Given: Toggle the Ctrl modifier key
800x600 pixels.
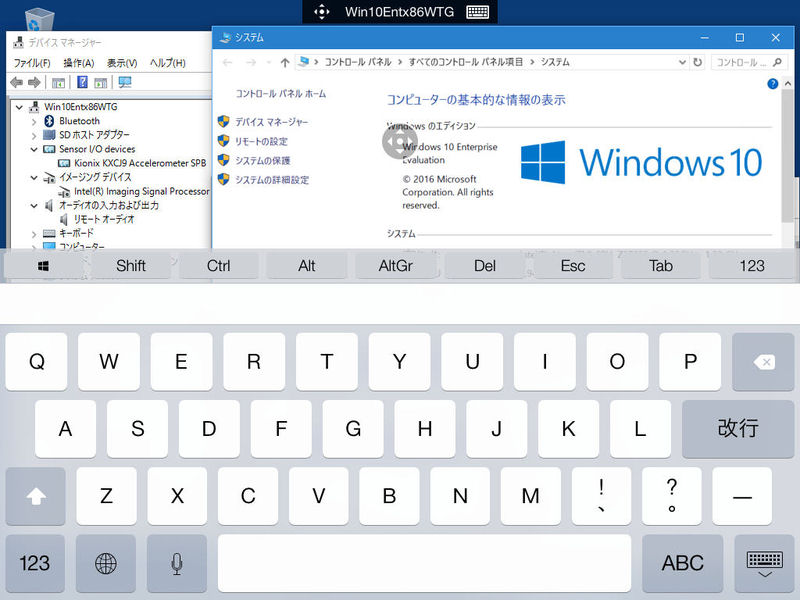Looking at the screenshot, I should [x=218, y=266].
